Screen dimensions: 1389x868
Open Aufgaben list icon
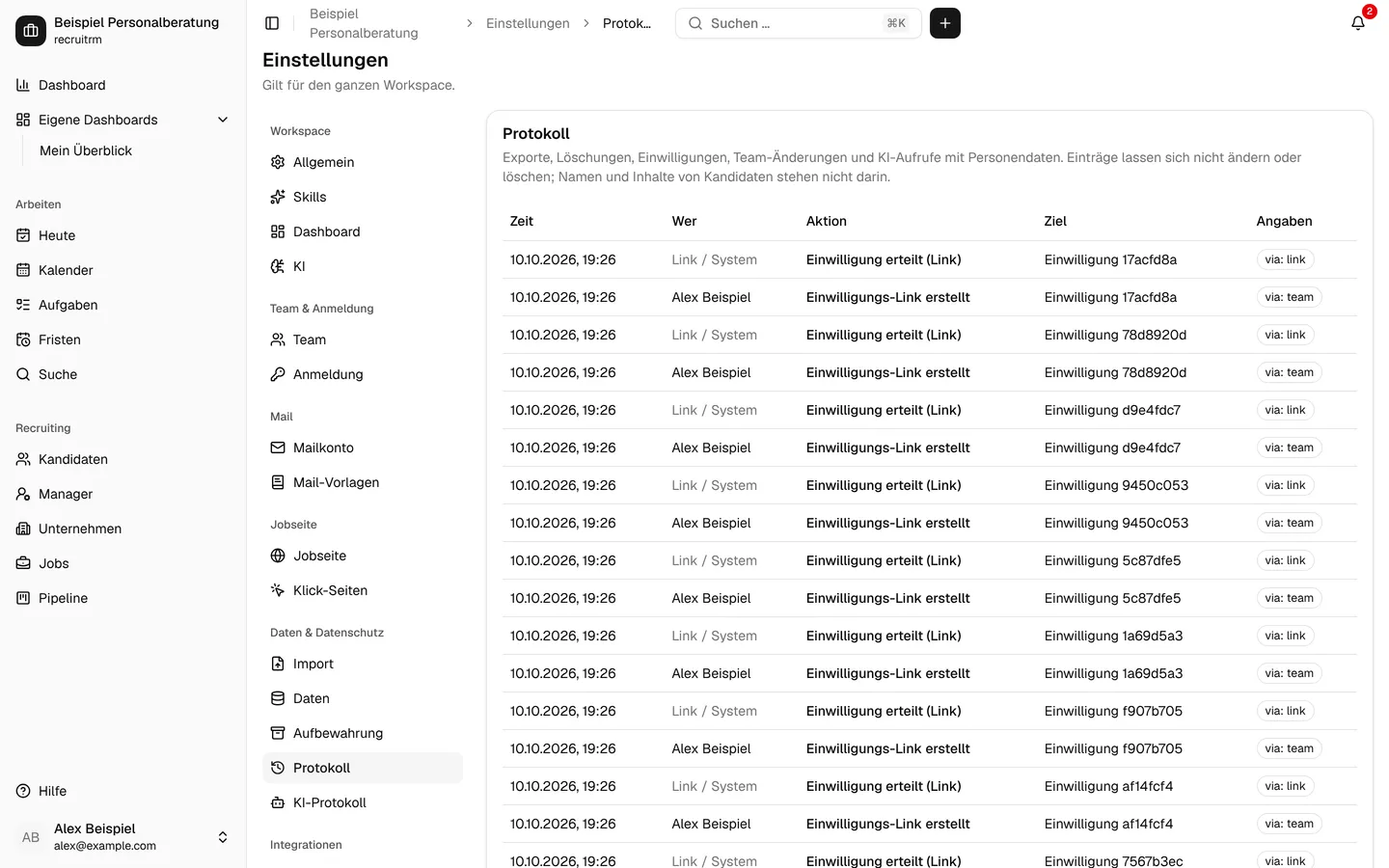coord(23,305)
